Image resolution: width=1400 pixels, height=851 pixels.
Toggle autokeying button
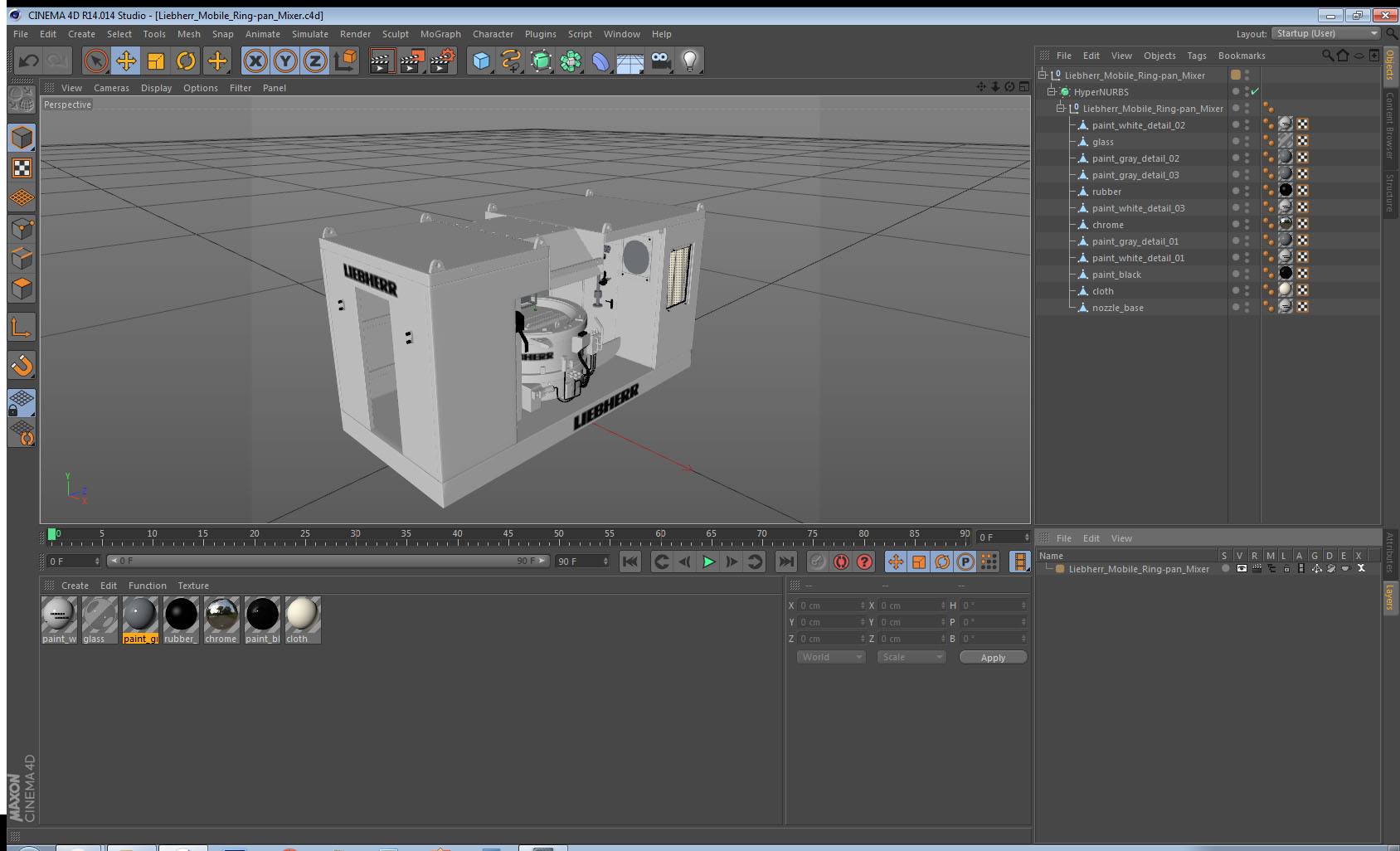pyautogui.click(x=841, y=562)
